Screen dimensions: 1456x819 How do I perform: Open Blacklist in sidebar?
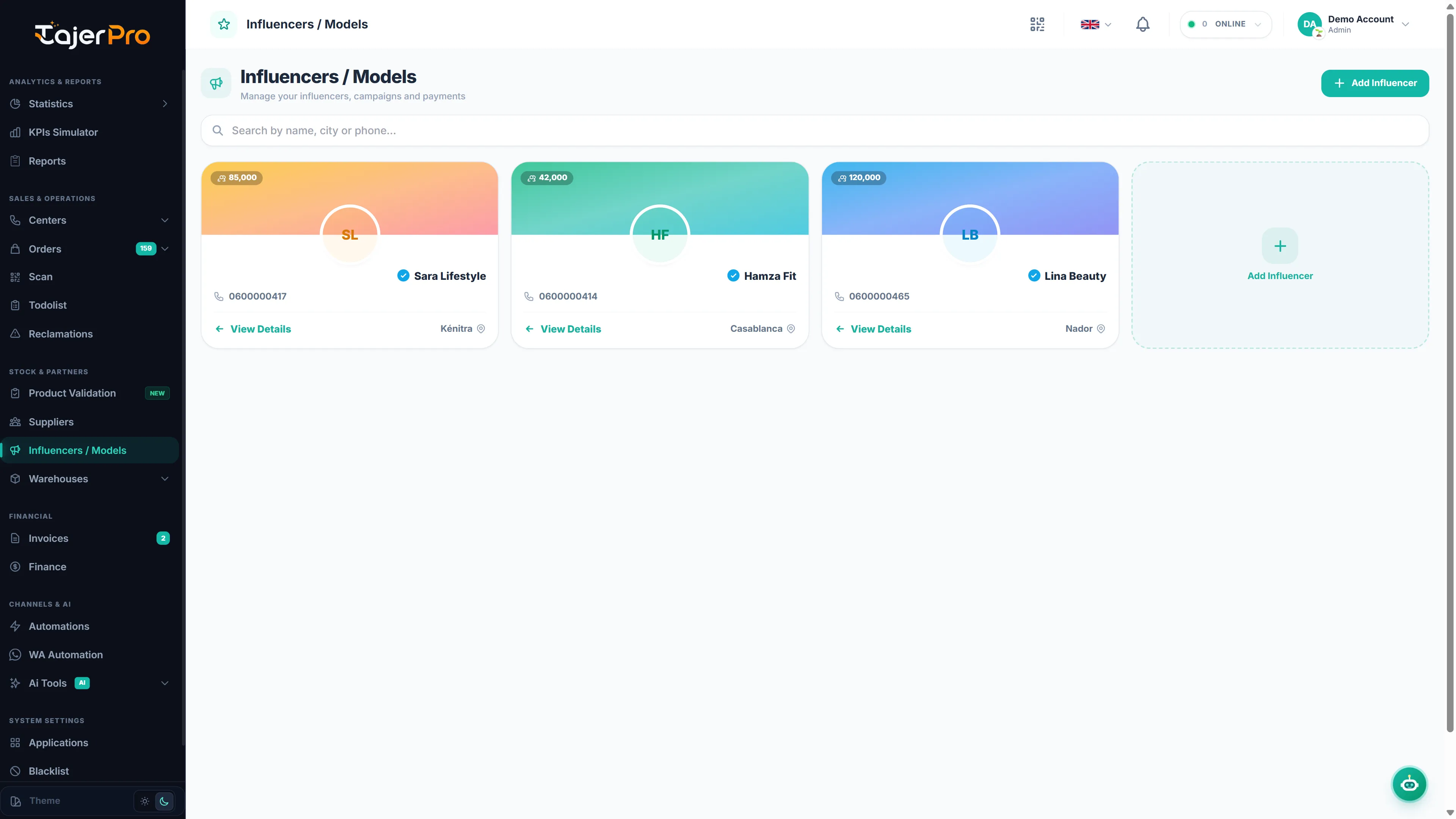(89, 771)
